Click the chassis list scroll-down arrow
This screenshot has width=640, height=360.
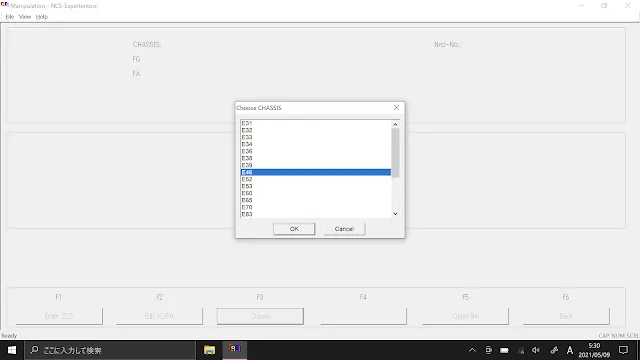[395, 214]
